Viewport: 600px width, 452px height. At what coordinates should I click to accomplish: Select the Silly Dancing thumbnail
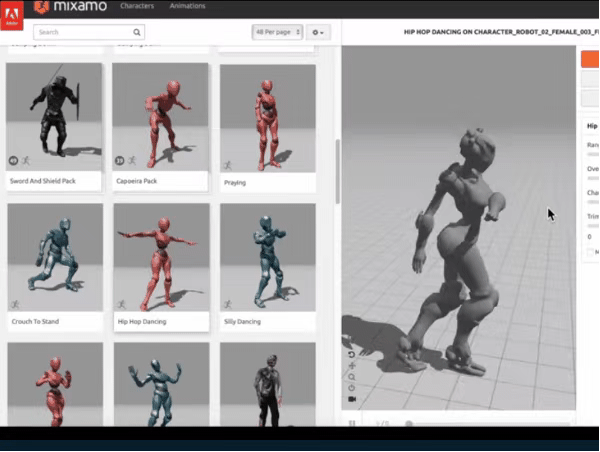click(268, 257)
